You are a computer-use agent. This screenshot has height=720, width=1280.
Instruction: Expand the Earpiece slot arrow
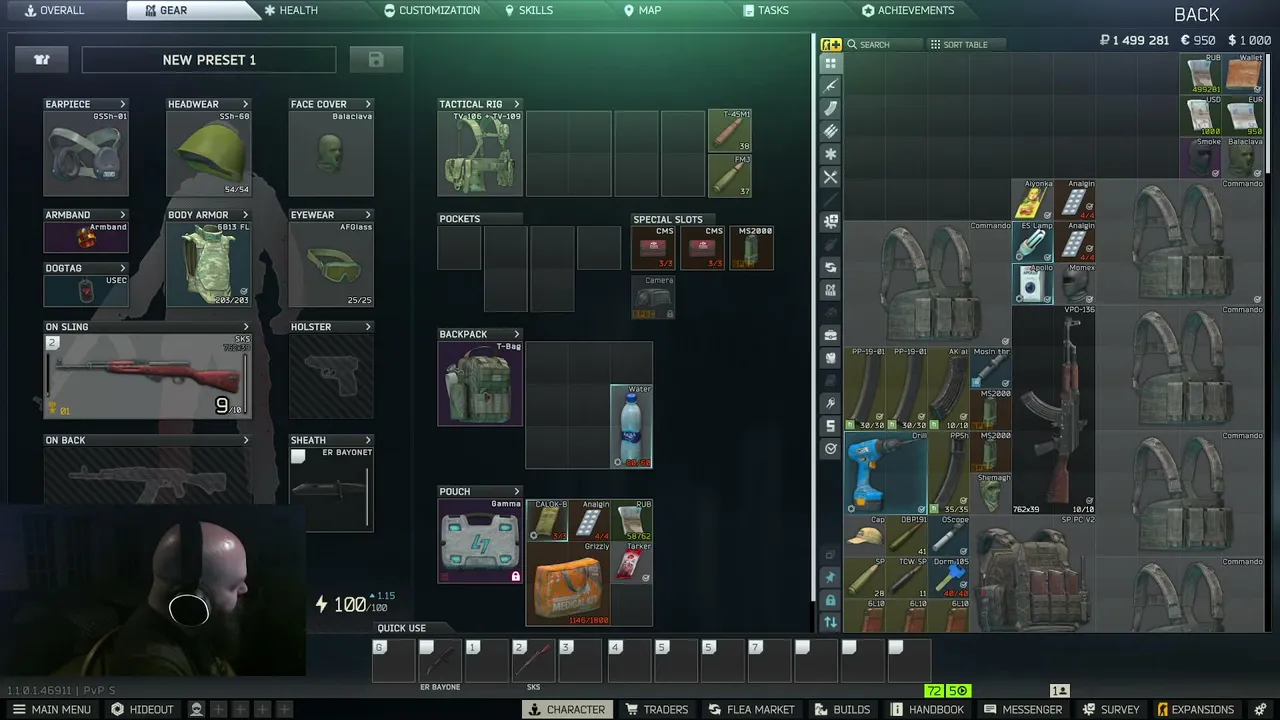[x=123, y=104]
